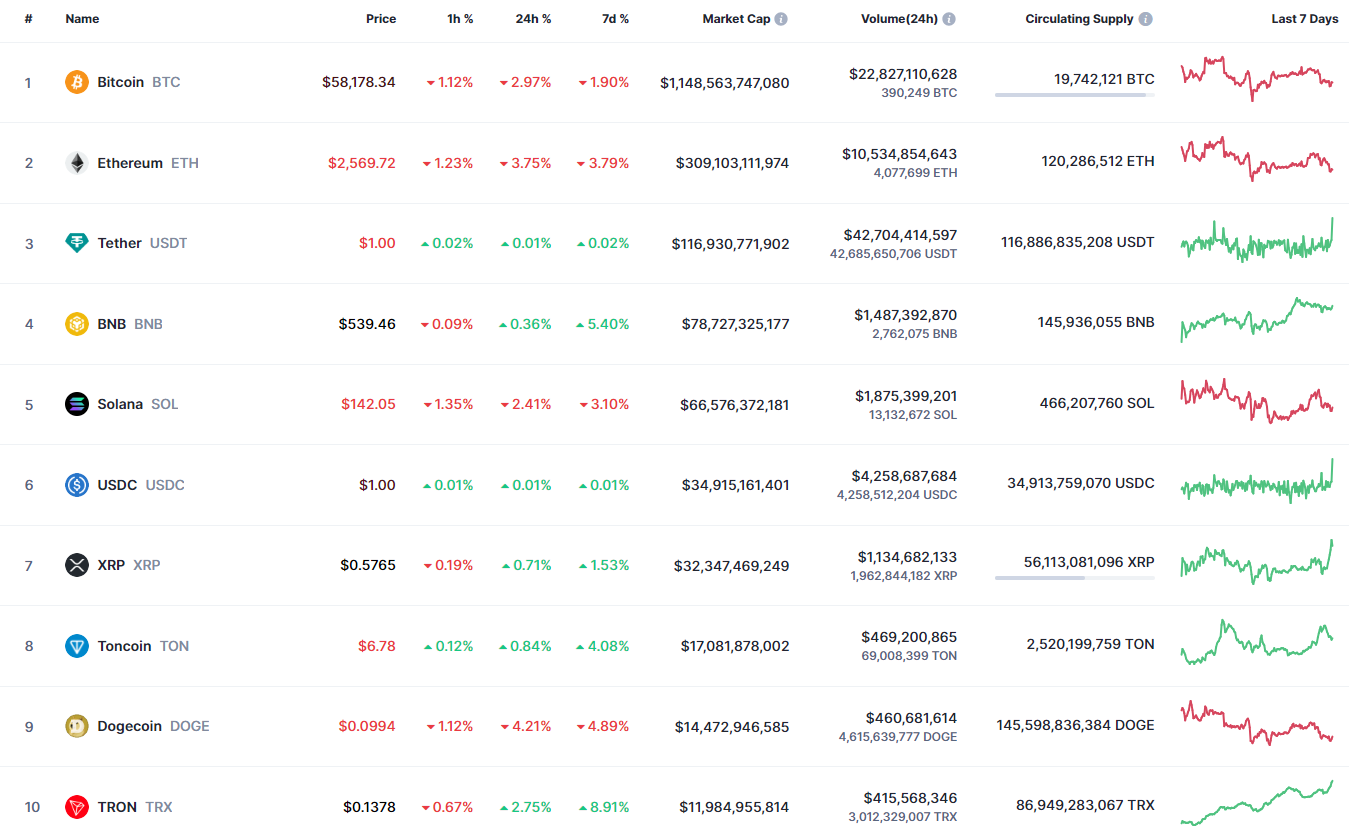
Task: Click the BNB coin logo icon
Action: coord(77,324)
